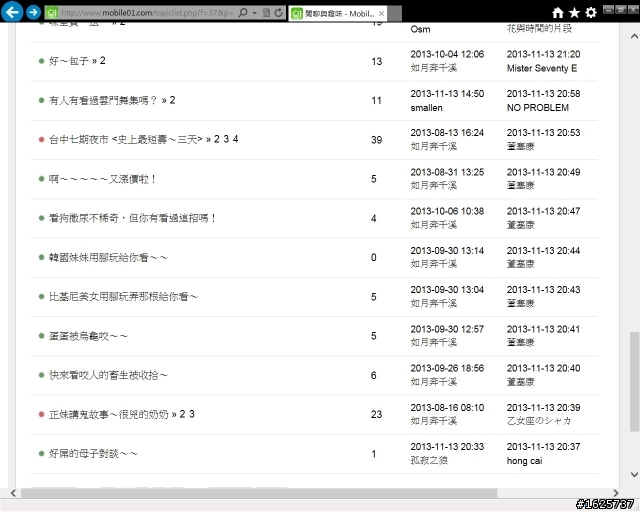The width and height of the screenshot is (640, 512).
Task: Open the topic 有人有看過雲門舞集嗎?
Action: tap(103, 100)
